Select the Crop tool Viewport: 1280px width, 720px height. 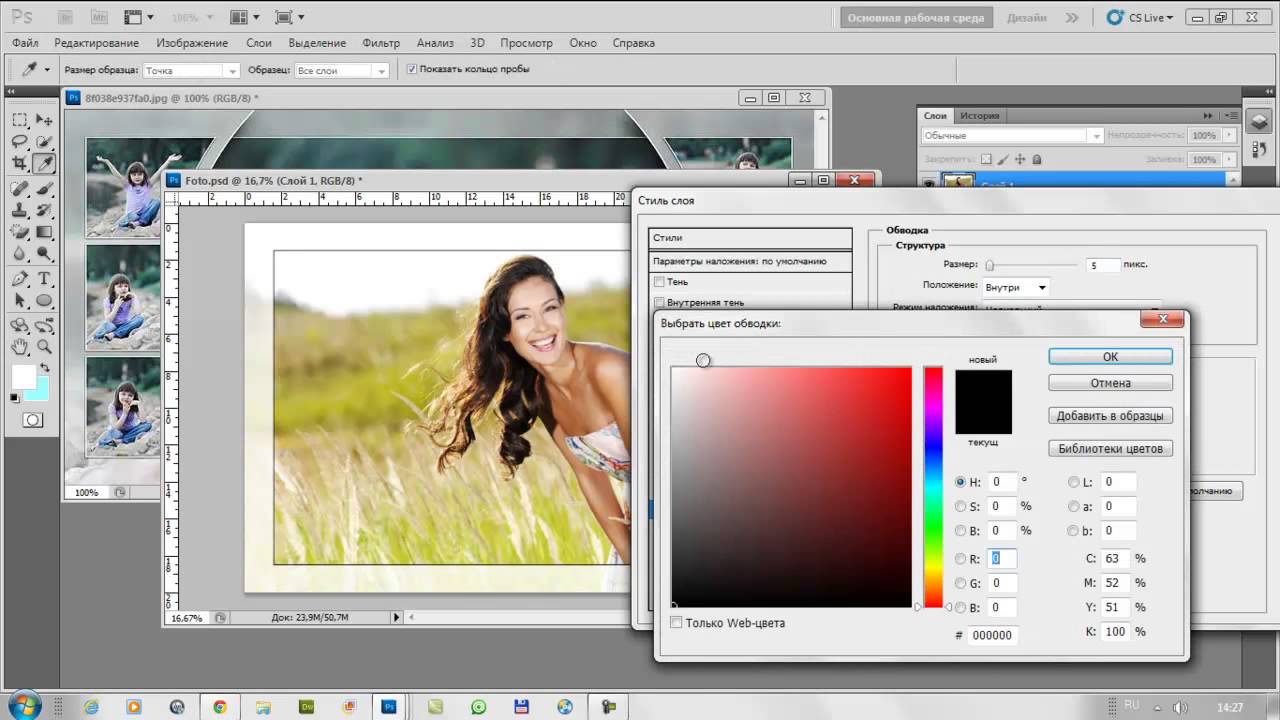(19, 163)
